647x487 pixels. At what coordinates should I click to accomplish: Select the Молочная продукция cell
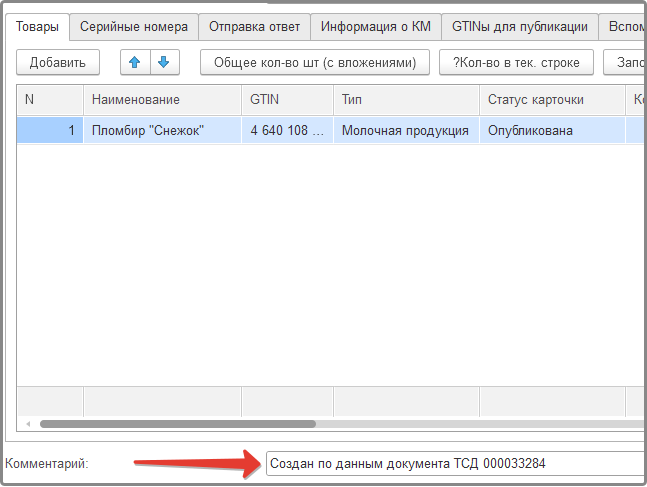pos(406,130)
